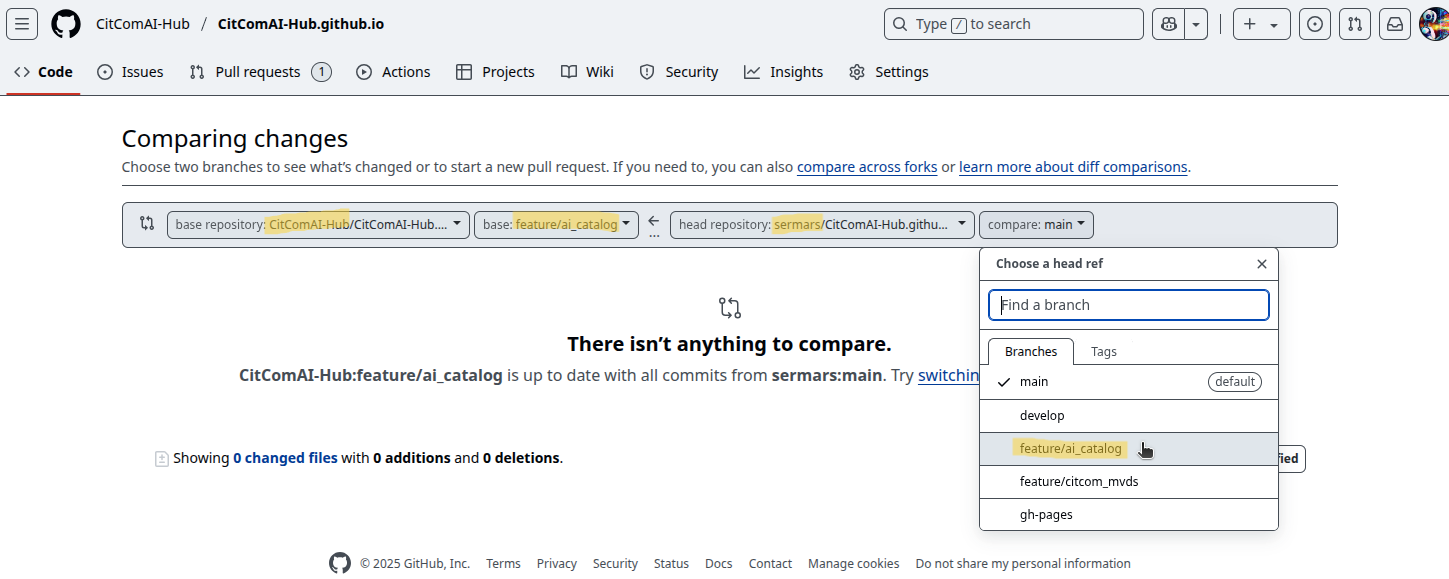1449x579 pixels.
Task: Switch to the Actions tab
Action: [x=393, y=72]
